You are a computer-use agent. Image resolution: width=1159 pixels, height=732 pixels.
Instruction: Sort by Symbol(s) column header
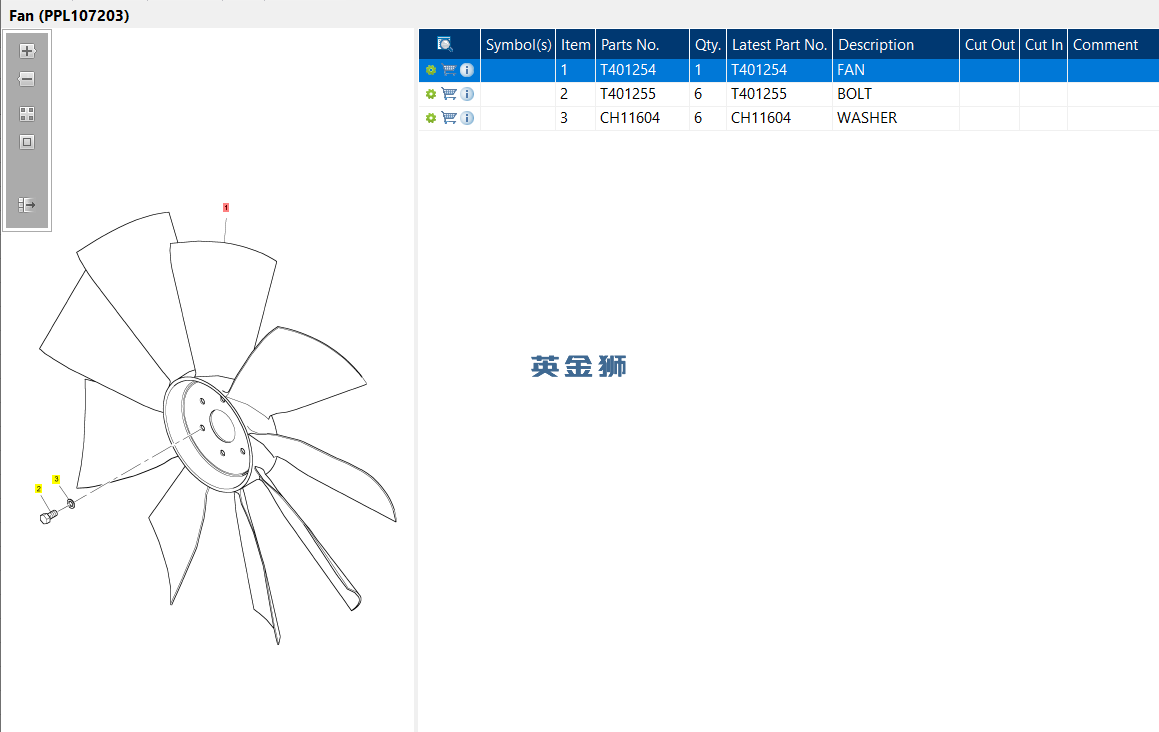(518, 44)
